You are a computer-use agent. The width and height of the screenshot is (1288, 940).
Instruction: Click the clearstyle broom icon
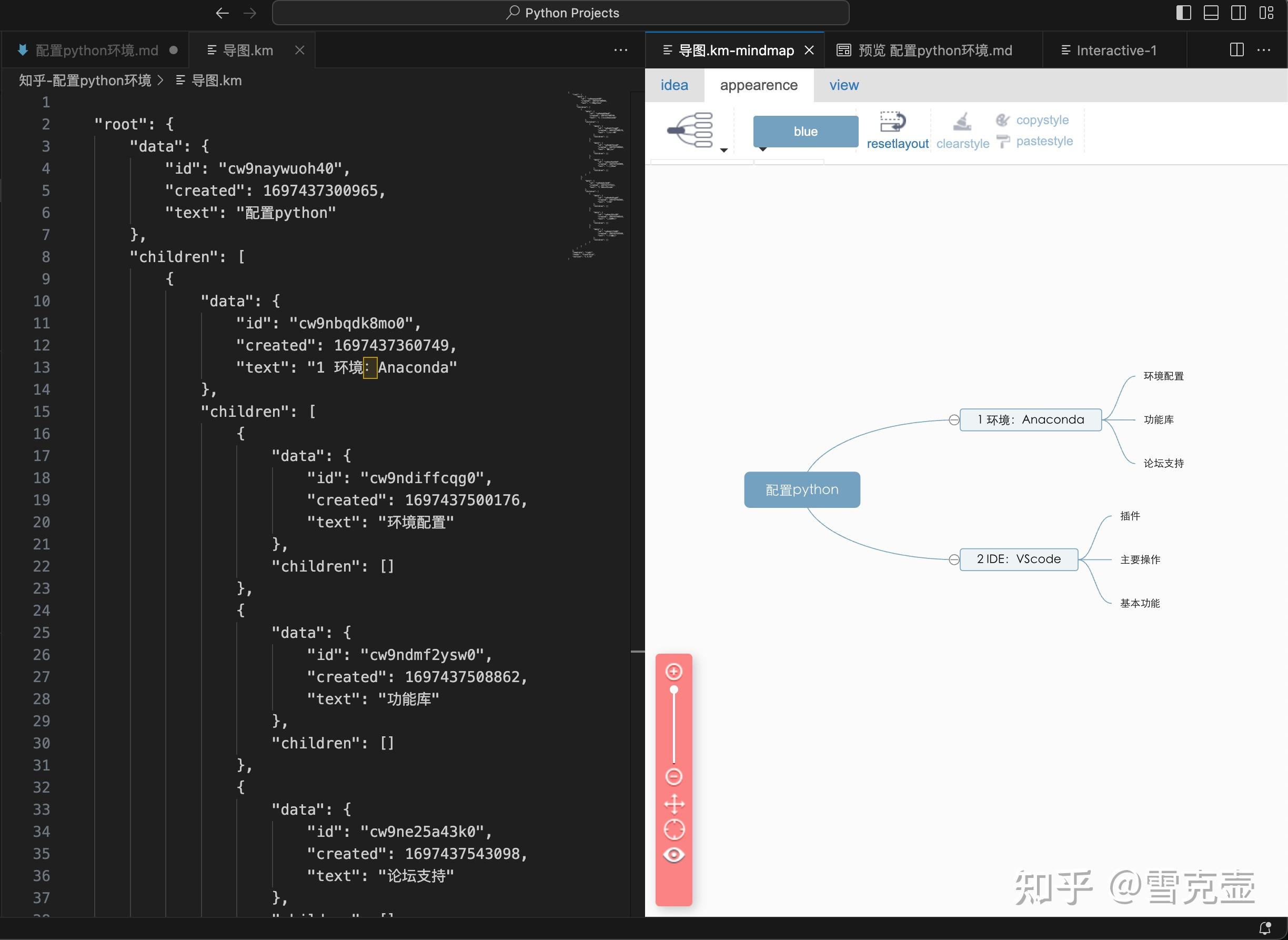[962, 122]
